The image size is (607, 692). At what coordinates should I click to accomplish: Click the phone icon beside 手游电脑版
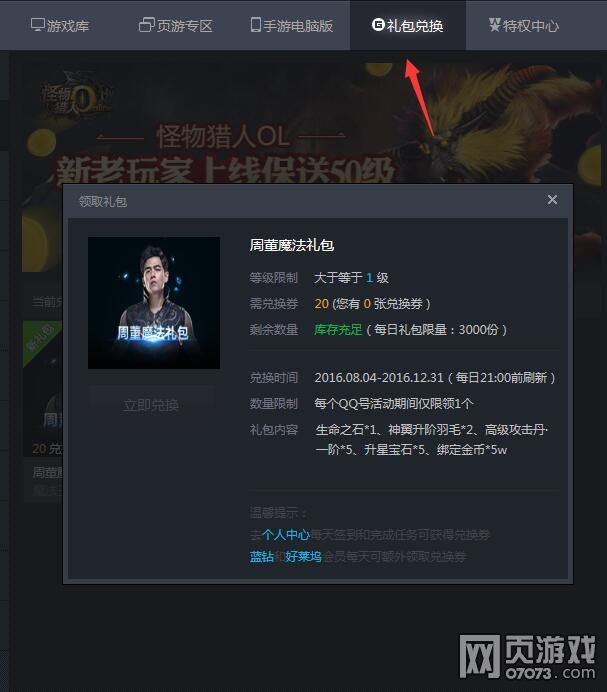pos(256,25)
